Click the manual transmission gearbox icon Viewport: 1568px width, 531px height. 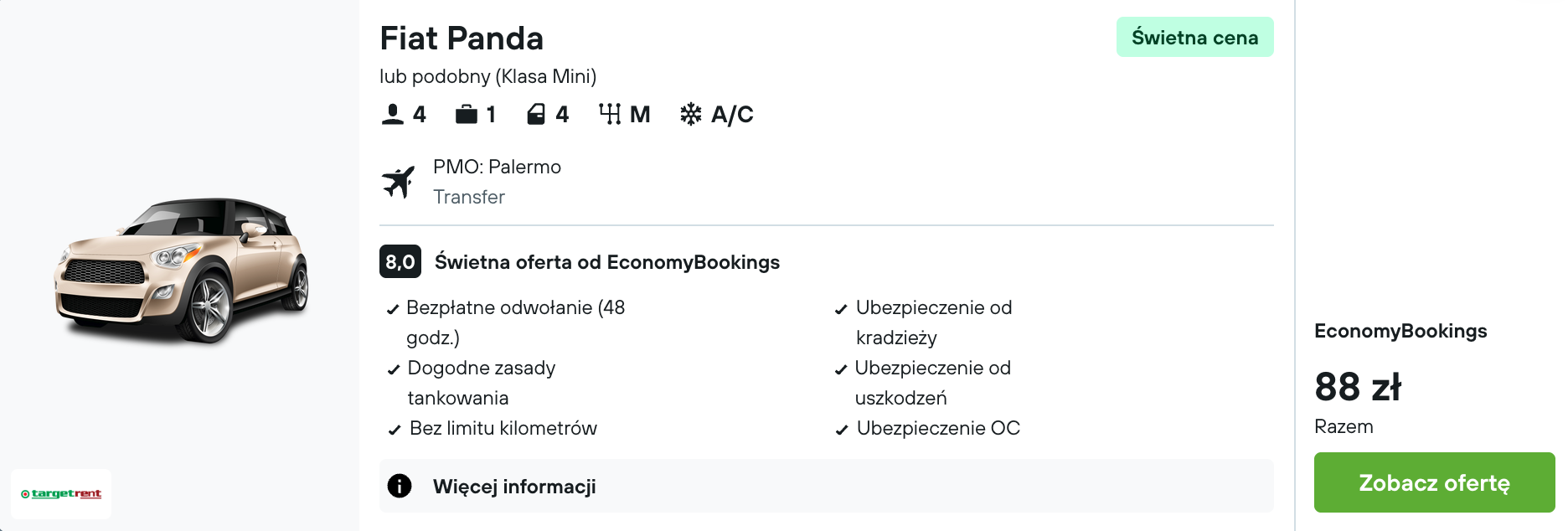[x=610, y=114]
